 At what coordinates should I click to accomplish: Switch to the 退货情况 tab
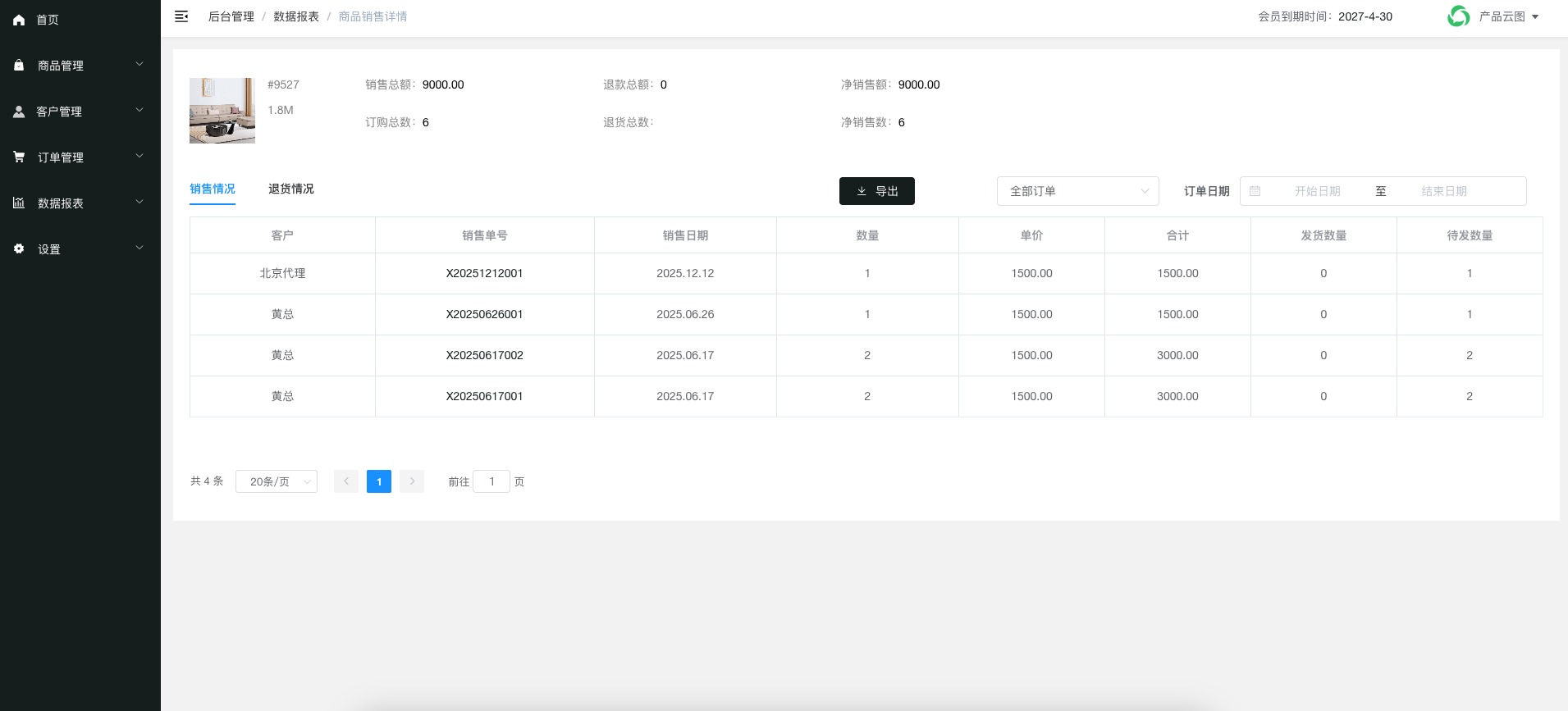tap(291, 189)
